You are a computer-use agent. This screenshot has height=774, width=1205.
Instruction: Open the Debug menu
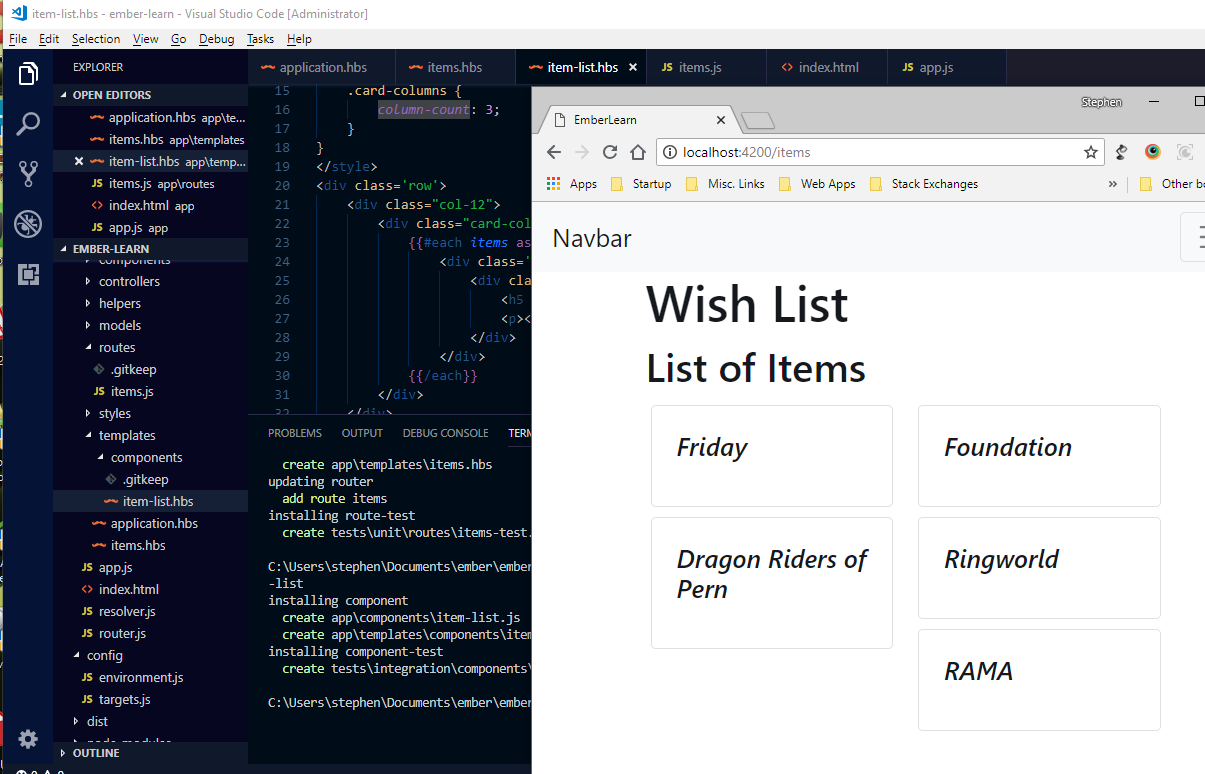coord(216,39)
